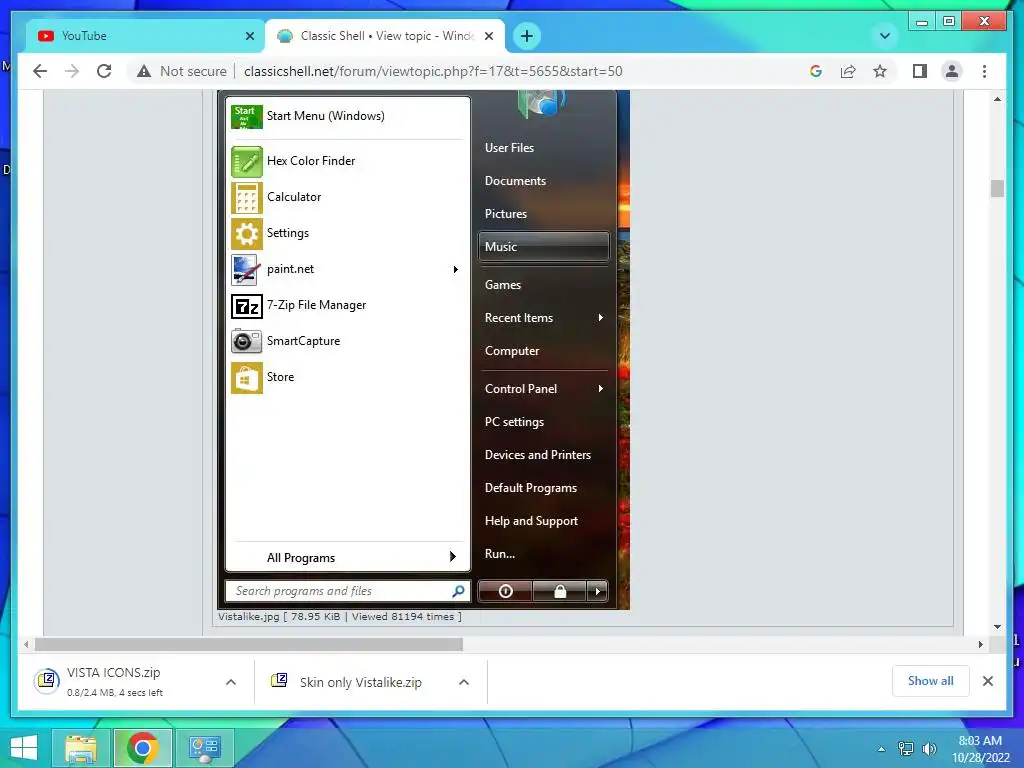The height and width of the screenshot is (768, 1024).
Task: Click Pictures menu entry
Action: point(505,214)
